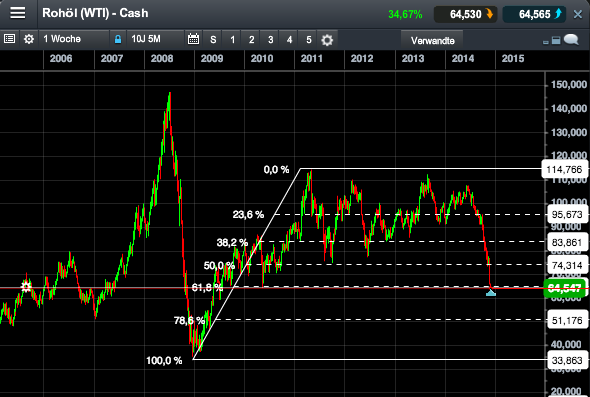Select chart preset 5
Viewport: 590px width, 397px height.
[x=309, y=40]
